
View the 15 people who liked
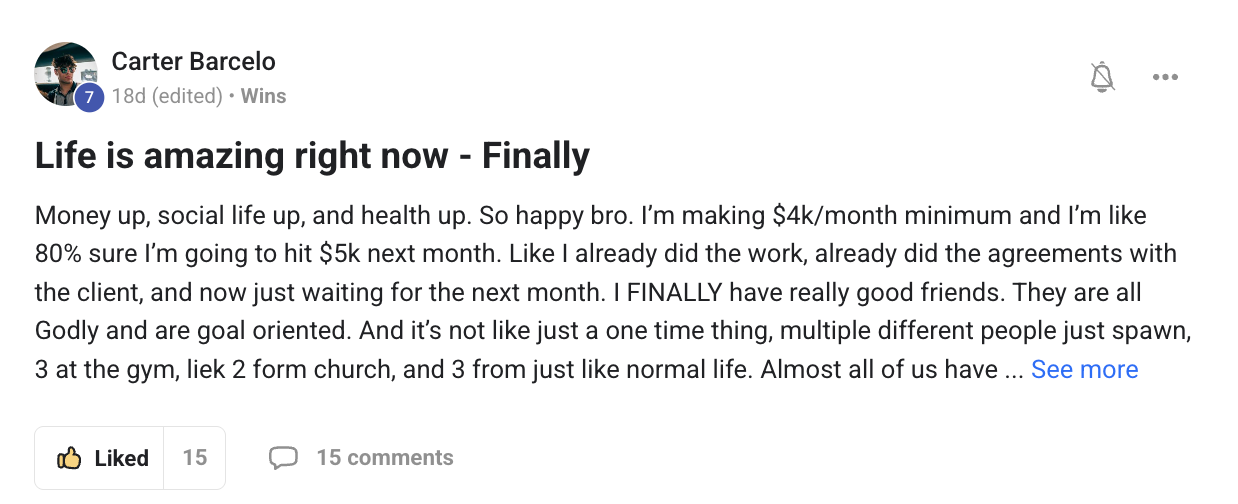[195, 458]
